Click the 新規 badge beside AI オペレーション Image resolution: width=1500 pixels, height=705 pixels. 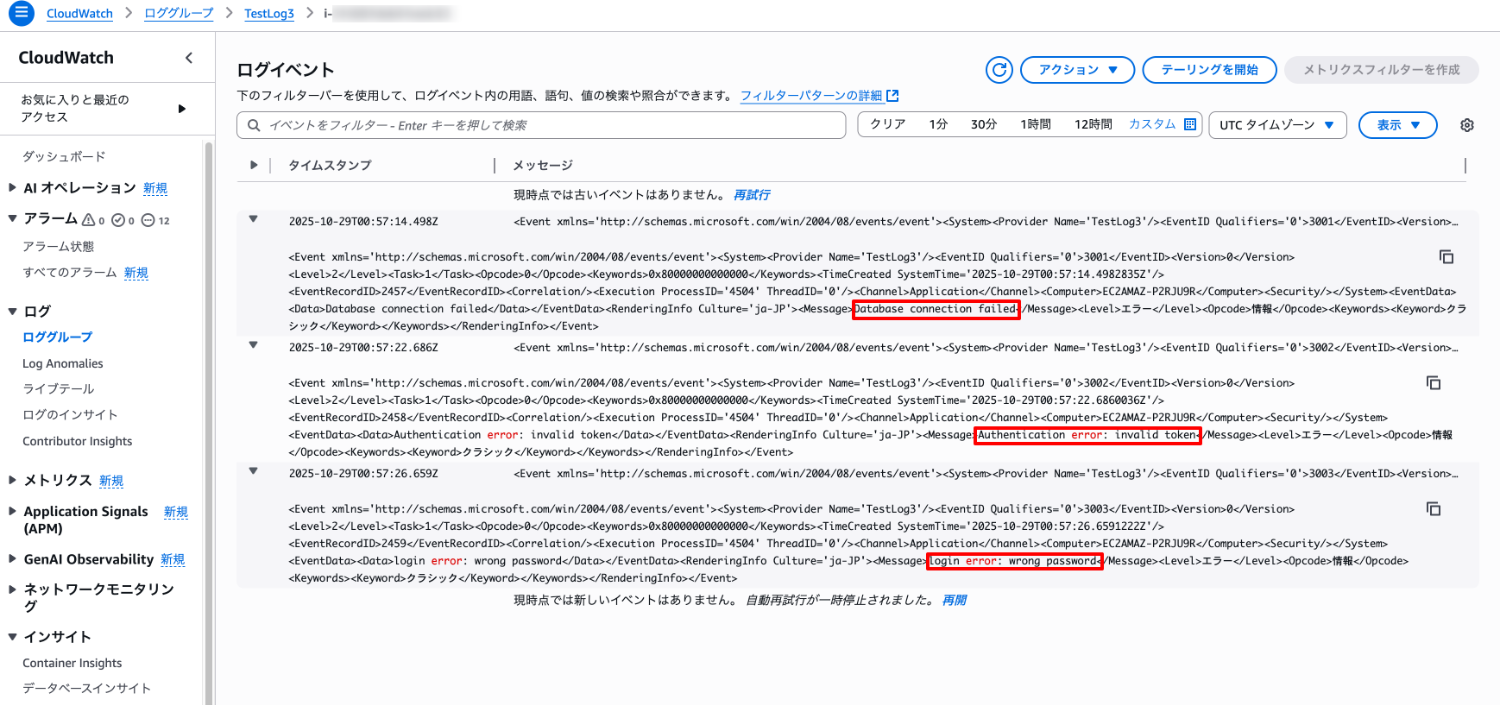point(155,188)
